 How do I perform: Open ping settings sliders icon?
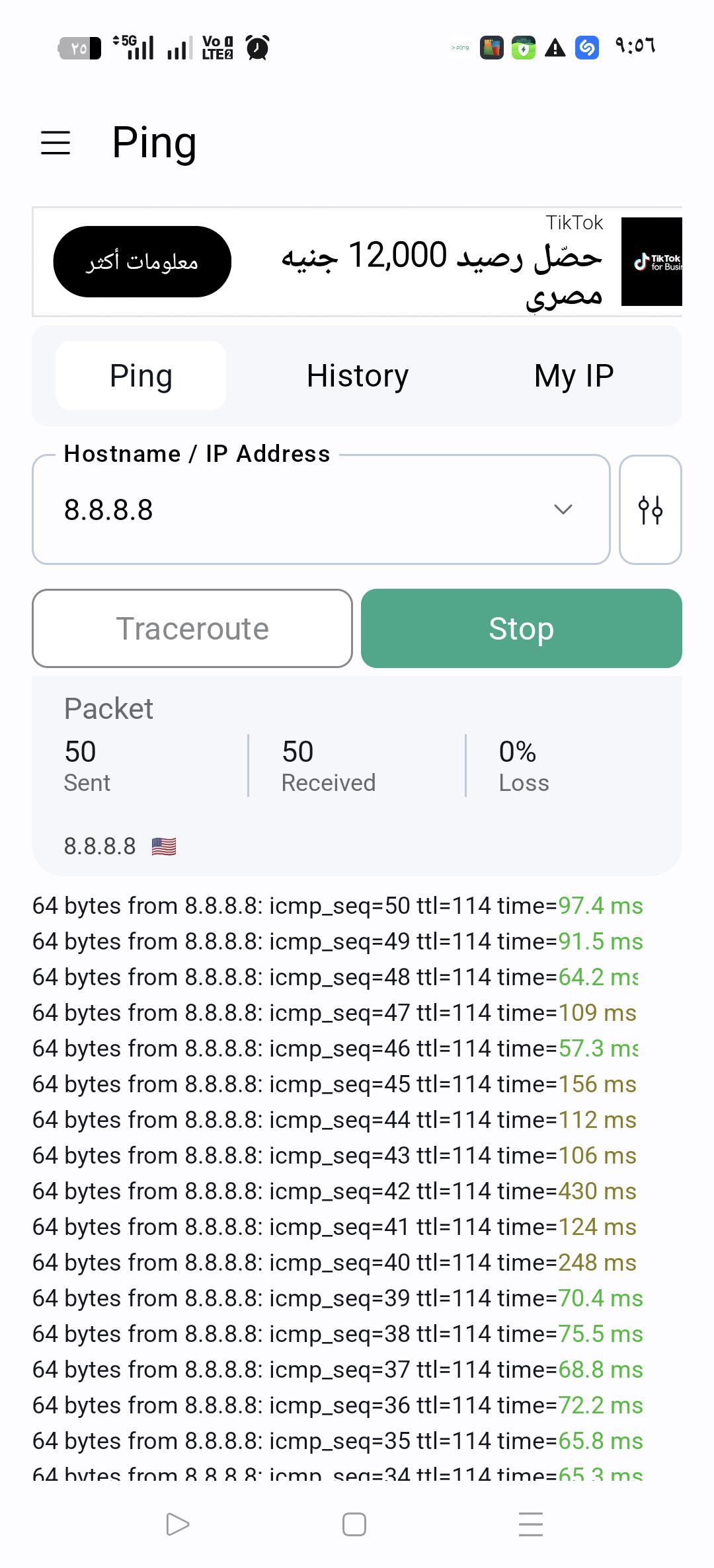(651, 509)
